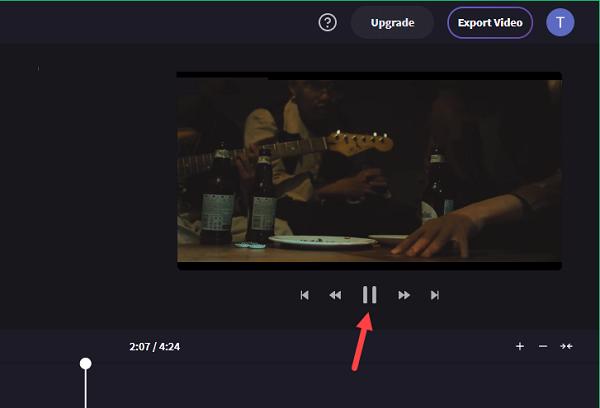Viewport: 600px width, 408px height.
Task: Skip to the start of the video
Action: (x=305, y=295)
